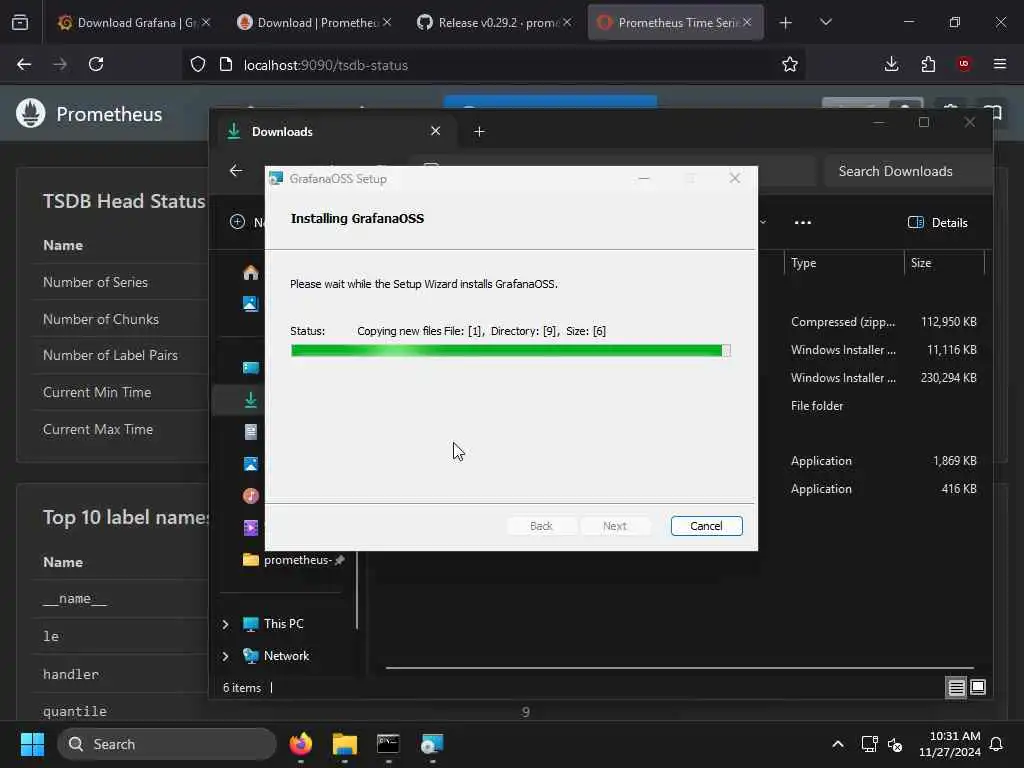
Task: Toggle the Details pane button
Action: click(938, 223)
